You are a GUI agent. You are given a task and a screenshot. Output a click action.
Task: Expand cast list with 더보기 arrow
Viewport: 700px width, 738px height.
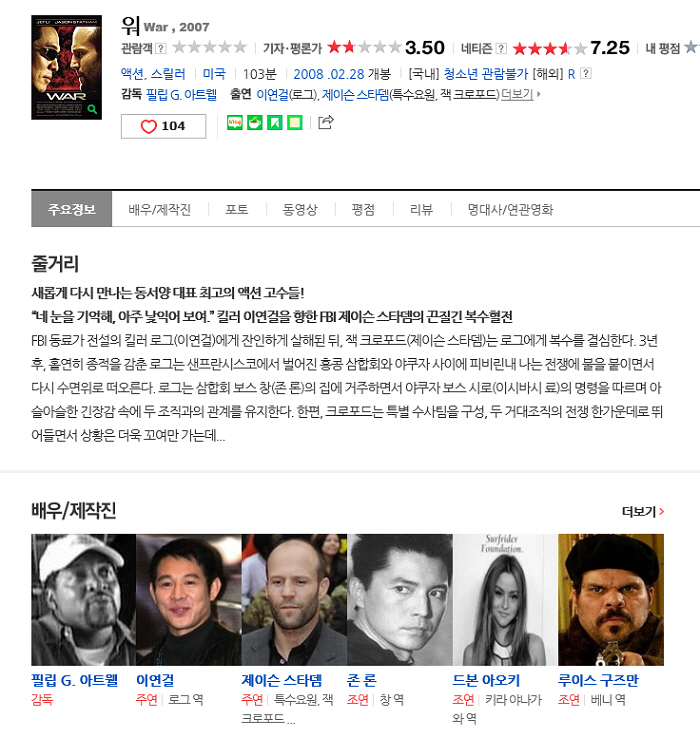[521, 95]
